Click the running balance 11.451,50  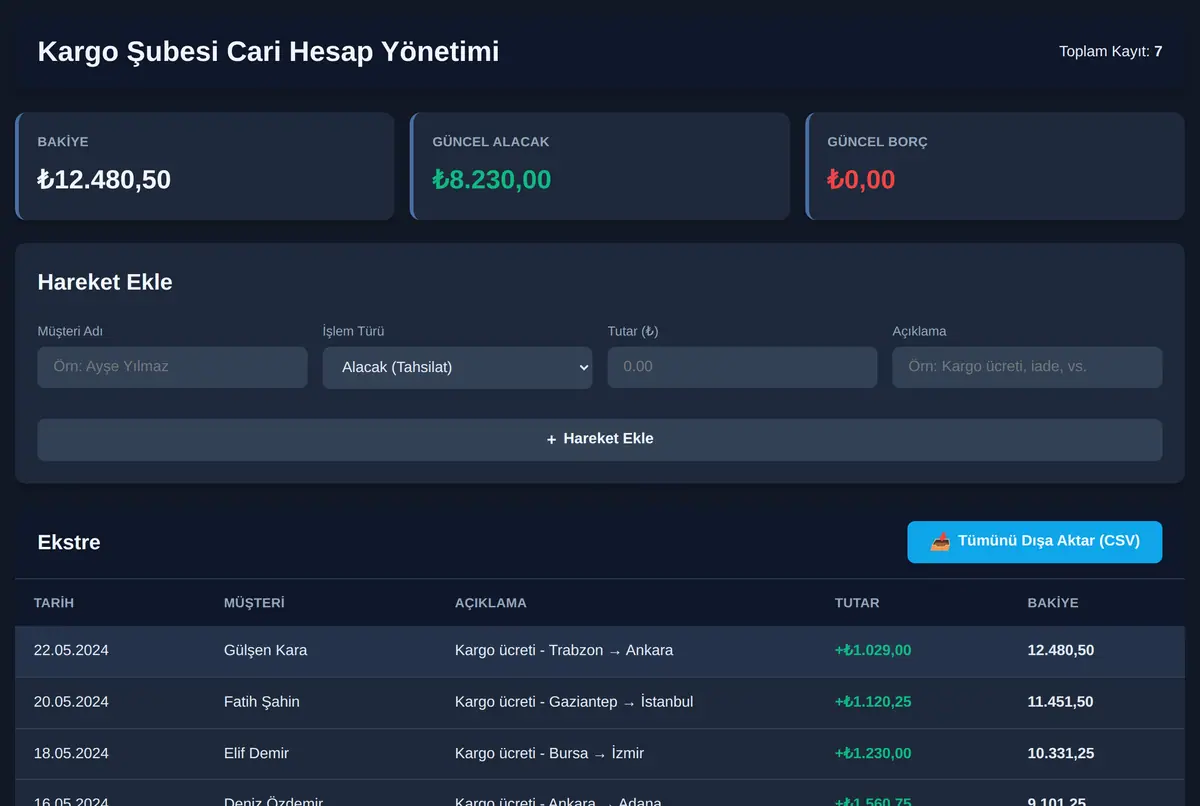click(1061, 702)
